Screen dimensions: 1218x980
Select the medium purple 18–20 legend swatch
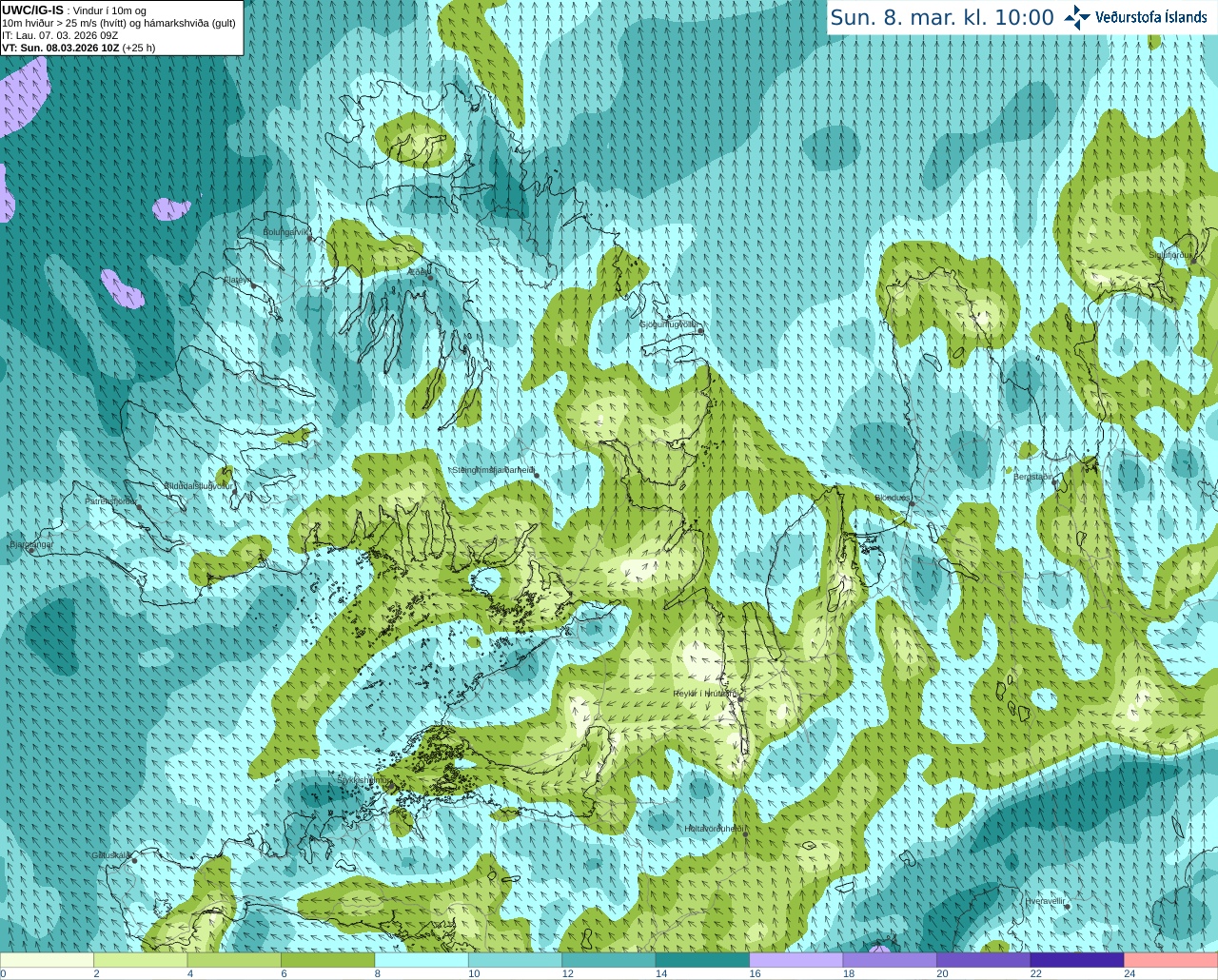[891, 960]
